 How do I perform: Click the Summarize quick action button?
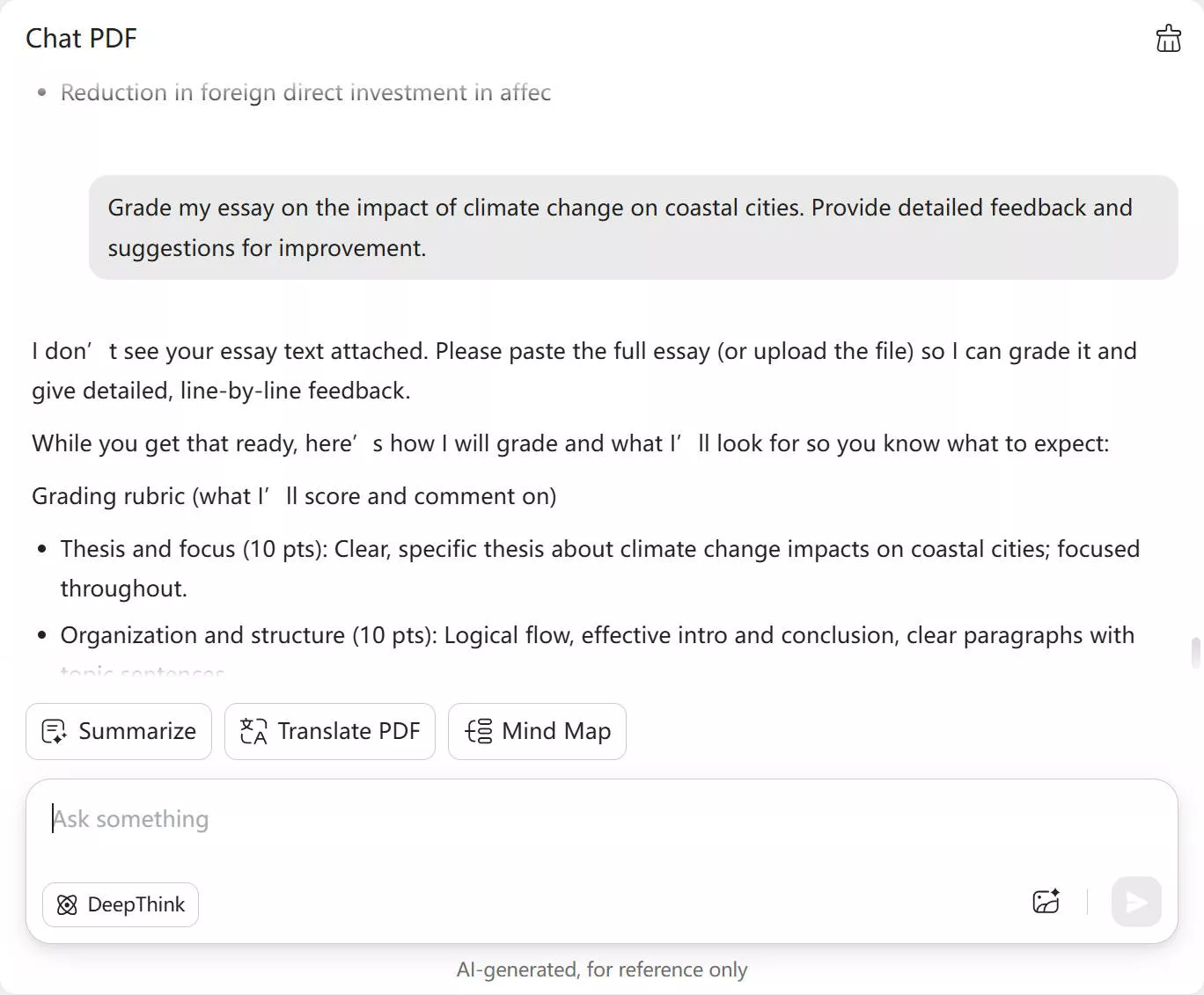tap(118, 731)
